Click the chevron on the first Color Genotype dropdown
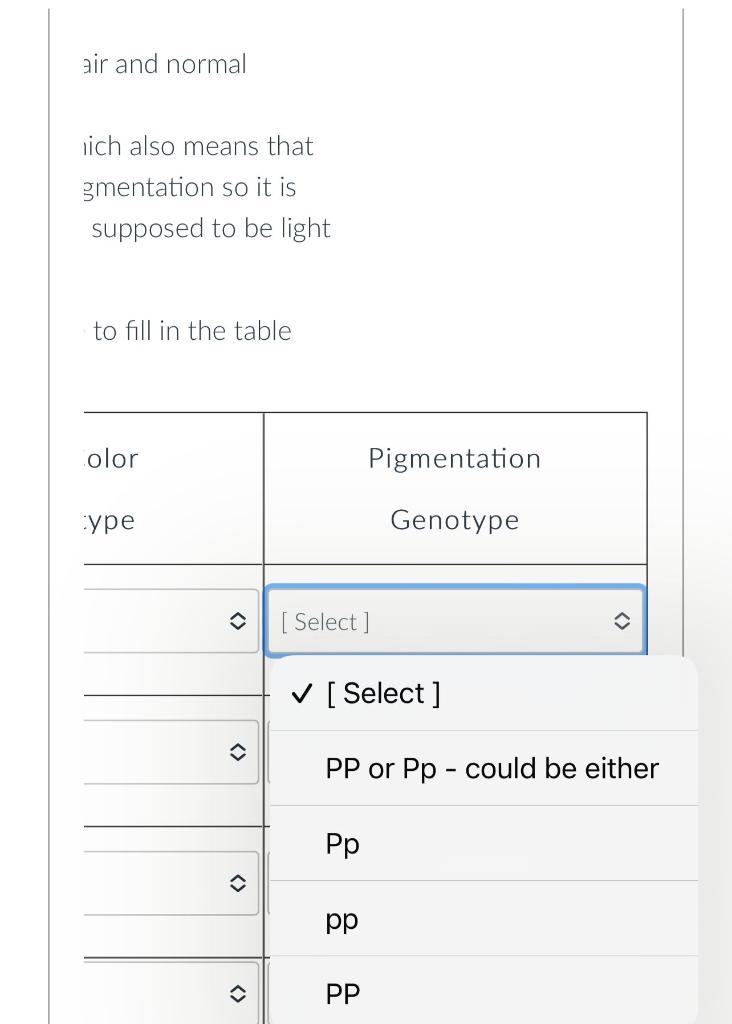The width and height of the screenshot is (732, 1024). click(237, 620)
